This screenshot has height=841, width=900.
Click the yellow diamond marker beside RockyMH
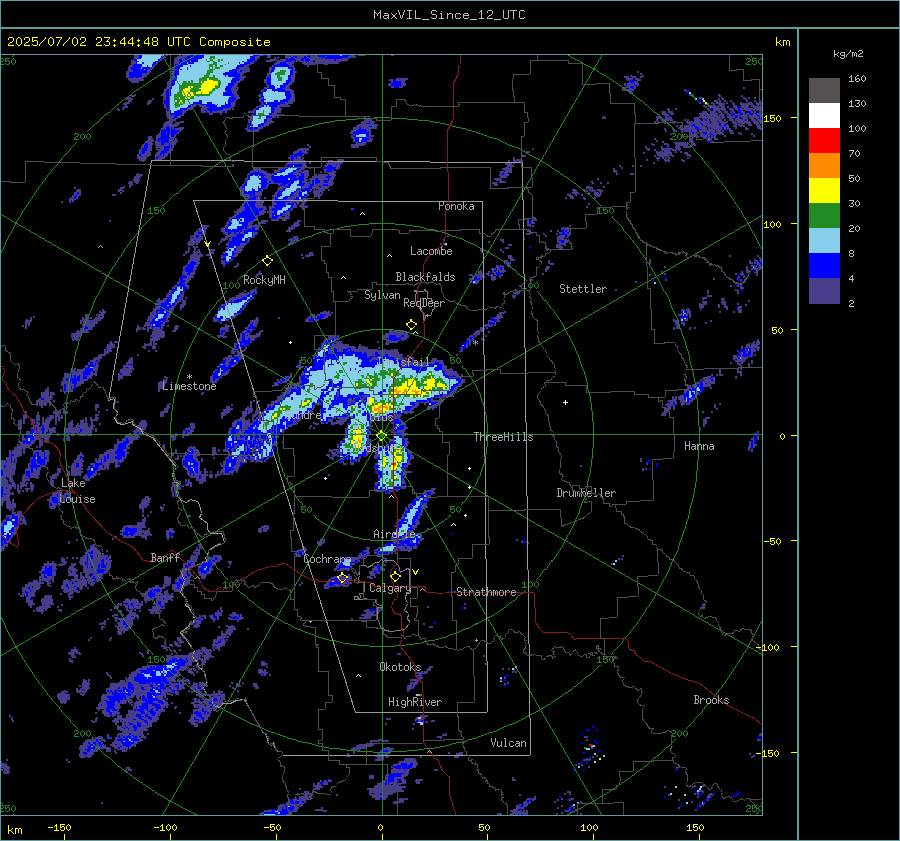click(267, 261)
